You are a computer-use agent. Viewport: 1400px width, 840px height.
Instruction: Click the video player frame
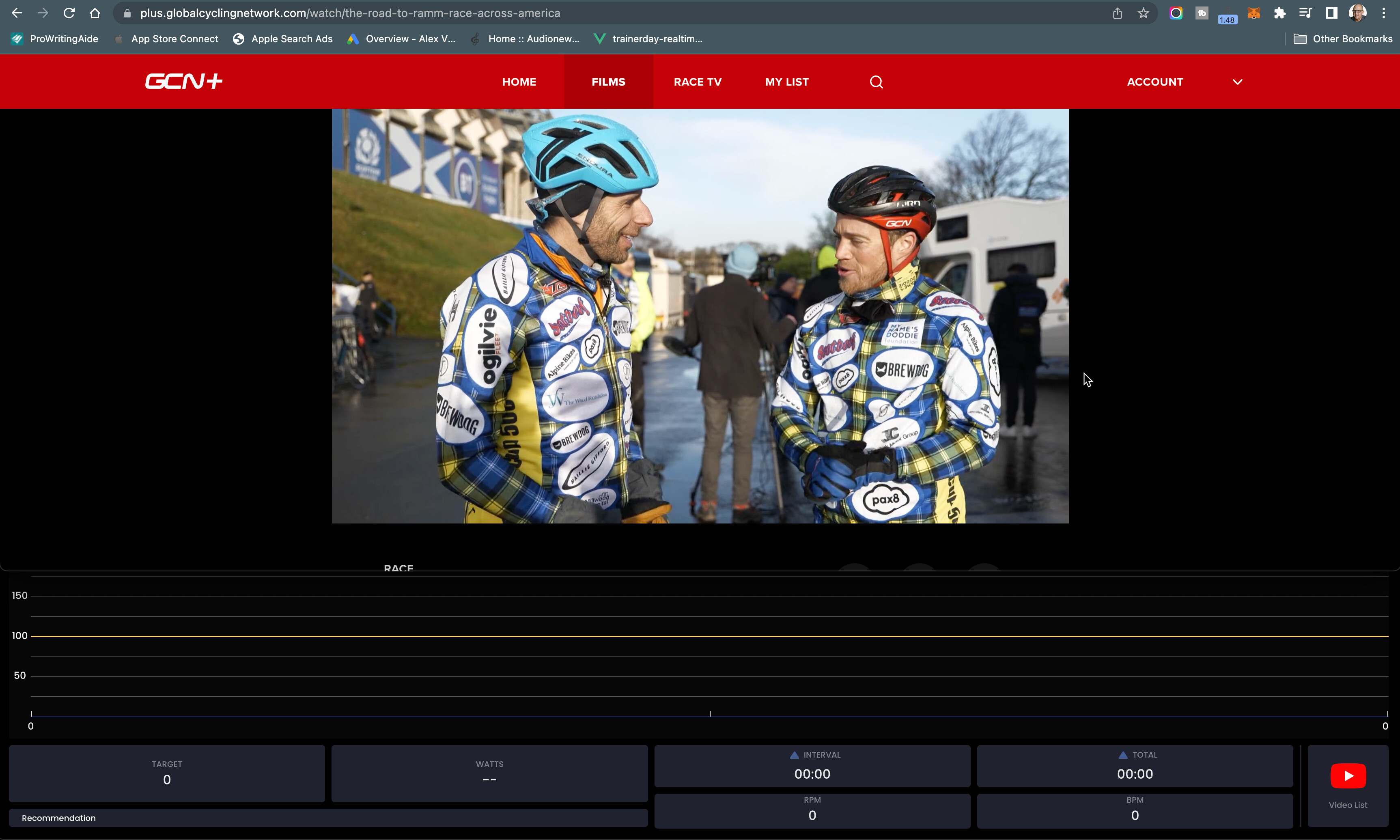(x=700, y=316)
